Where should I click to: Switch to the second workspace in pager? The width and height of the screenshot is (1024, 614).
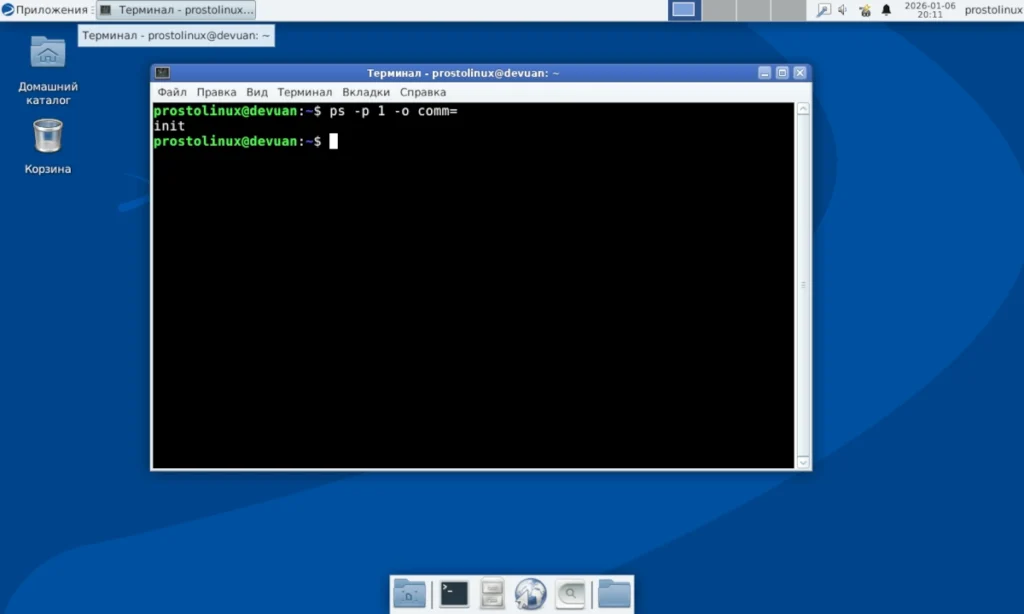(x=719, y=10)
